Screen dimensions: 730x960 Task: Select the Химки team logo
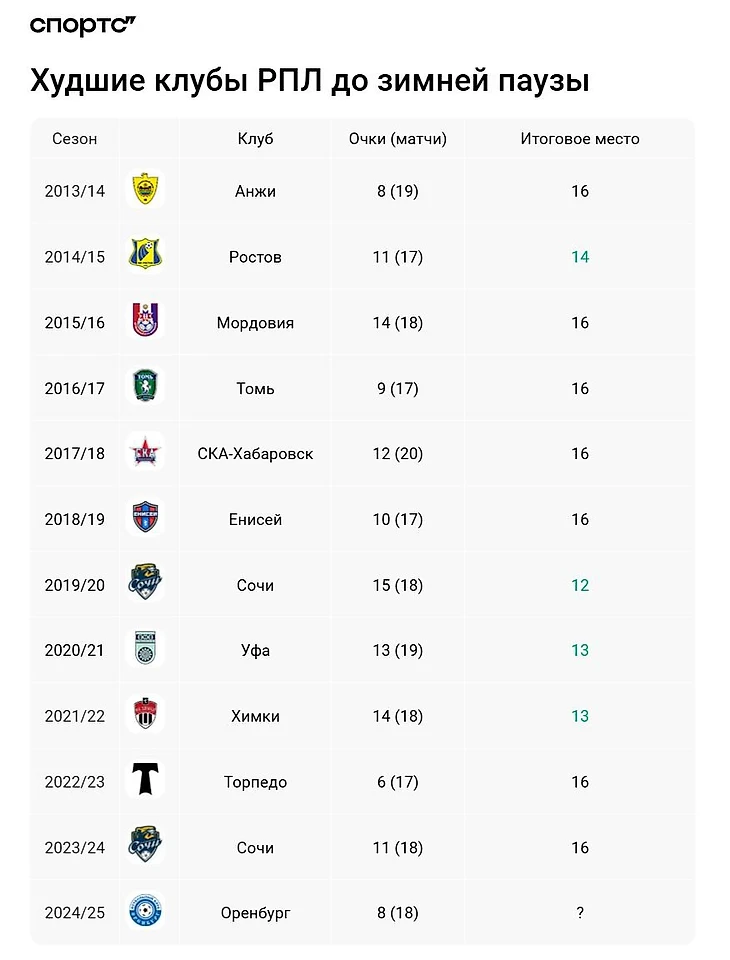[146, 715]
